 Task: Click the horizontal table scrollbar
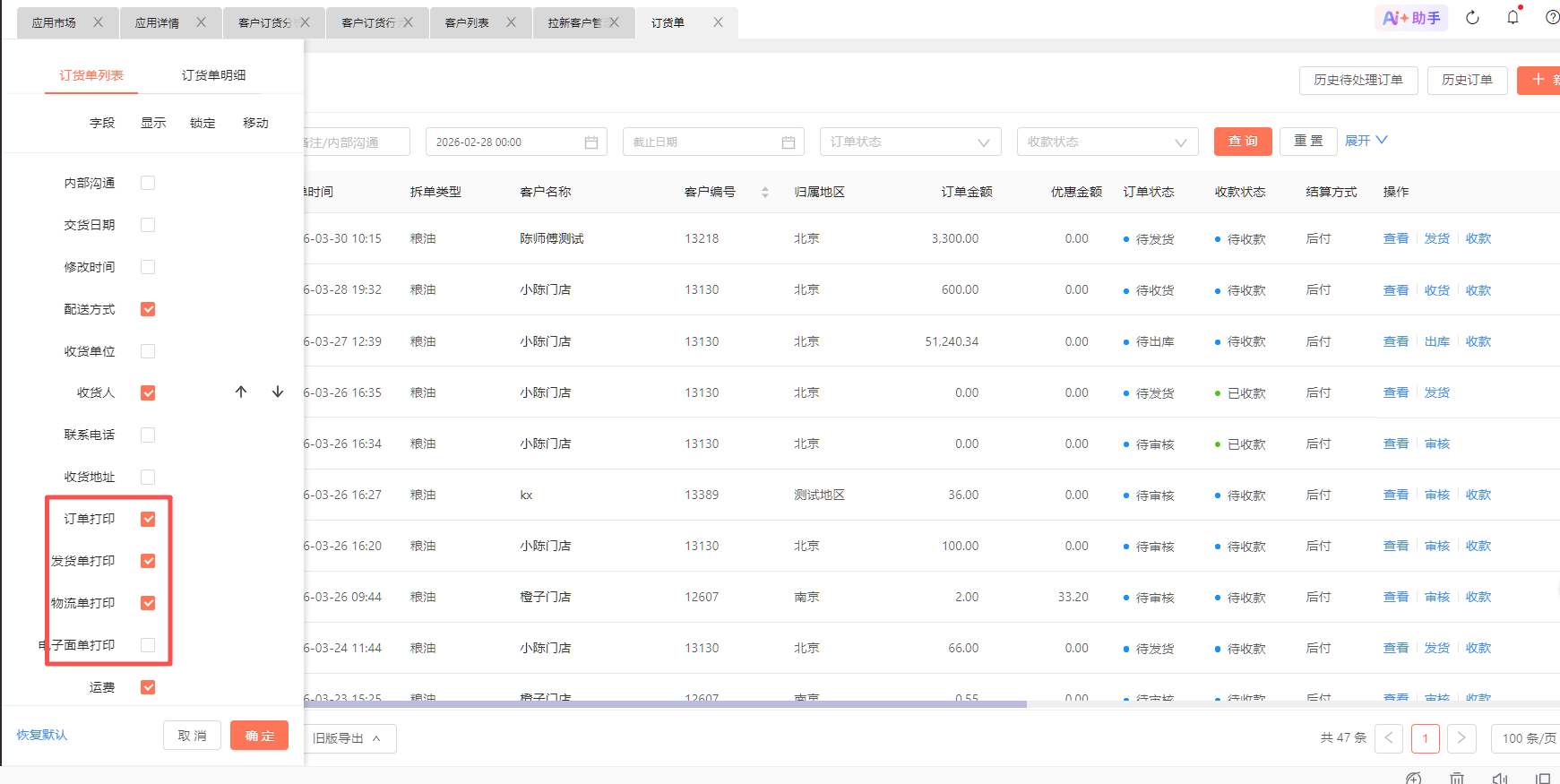point(665,704)
